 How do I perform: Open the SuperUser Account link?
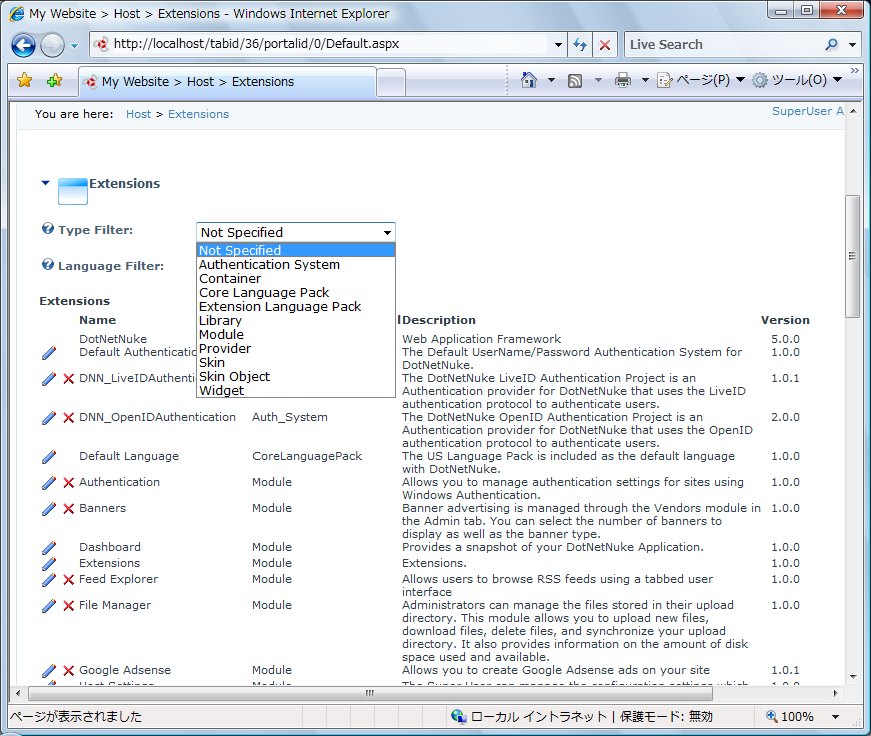pos(808,111)
